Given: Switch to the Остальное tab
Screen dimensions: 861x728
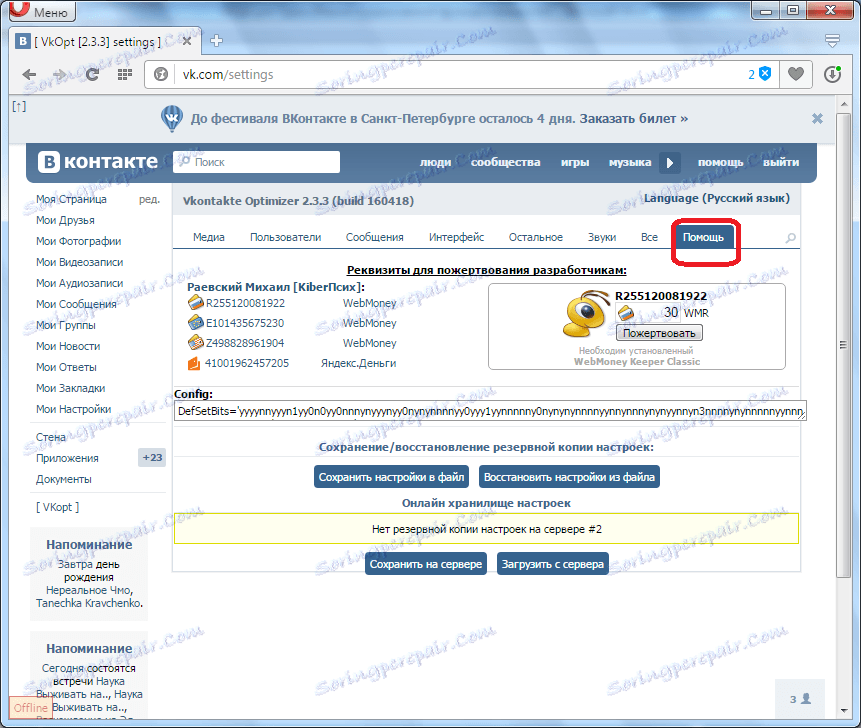Looking at the screenshot, I should click(535, 237).
